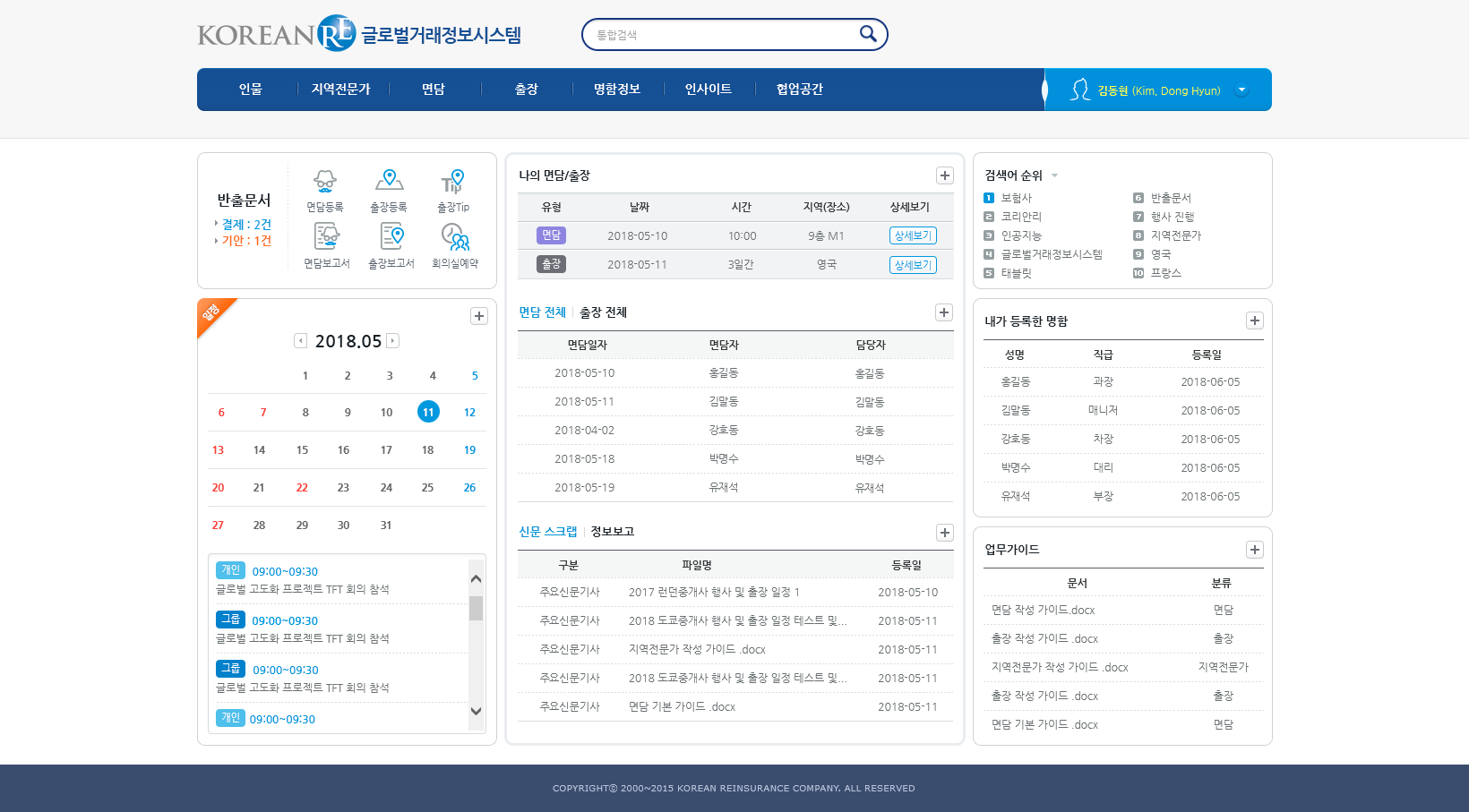
Task: Click the plus icon on 내가 등록한 명함
Action: point(1254,320)
